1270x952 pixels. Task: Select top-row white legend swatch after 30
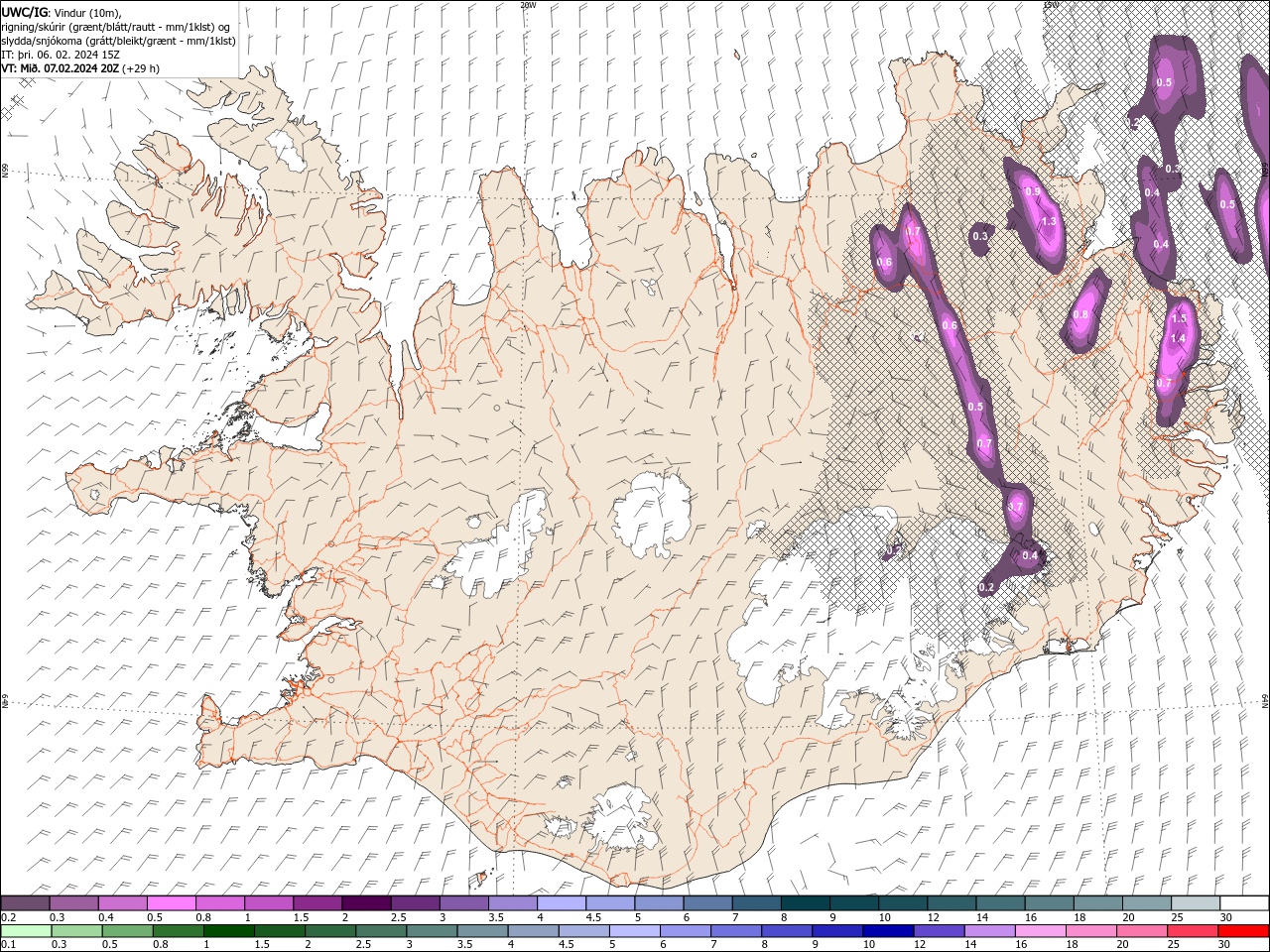tap(1244, 903)
